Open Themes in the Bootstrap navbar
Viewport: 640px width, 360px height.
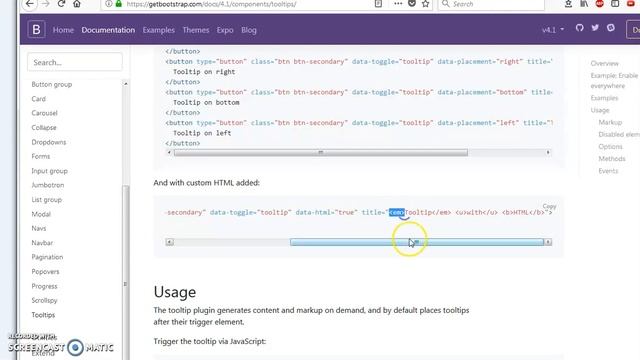tap(196, 30)
